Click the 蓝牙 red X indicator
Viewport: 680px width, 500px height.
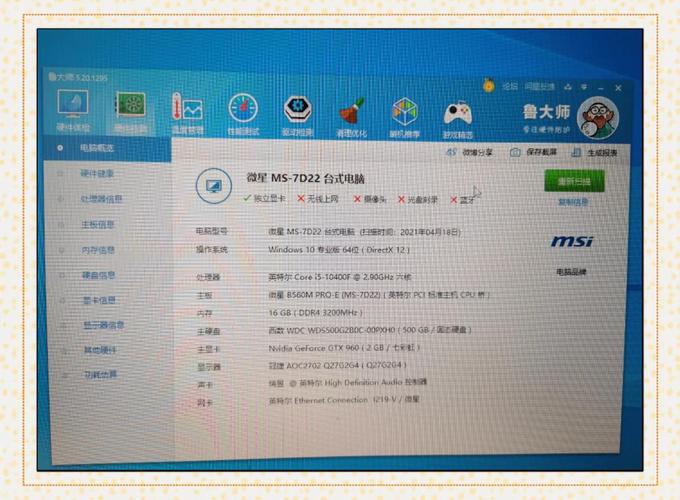pyautogui.click(x=454, y=200)
